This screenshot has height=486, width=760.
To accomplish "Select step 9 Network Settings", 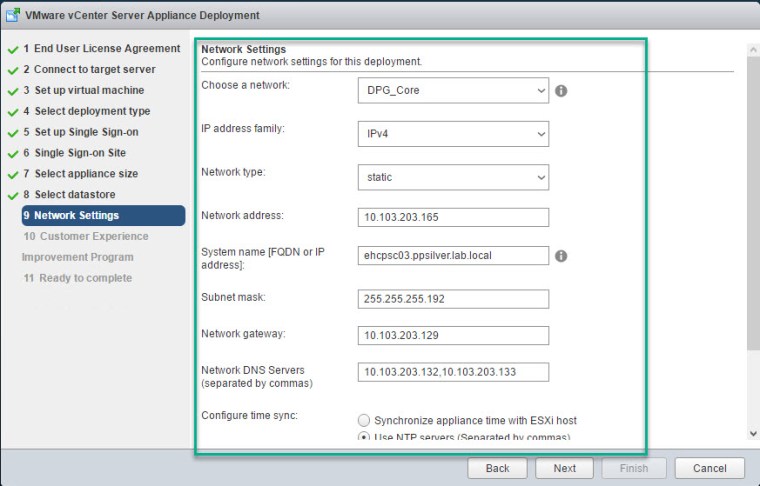I will coord(103,215).
